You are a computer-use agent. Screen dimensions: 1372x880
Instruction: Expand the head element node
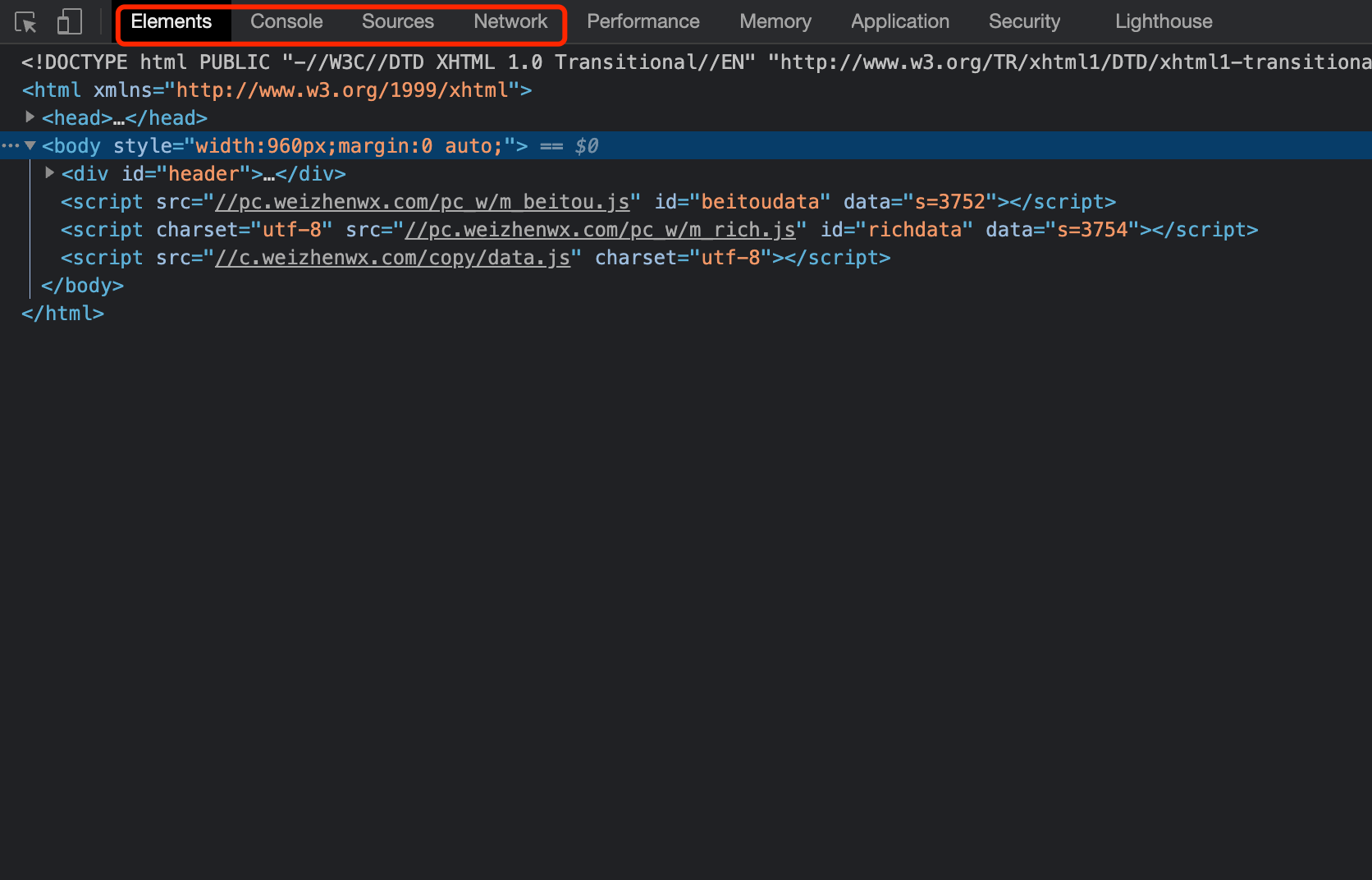click(x=30, y=117)
